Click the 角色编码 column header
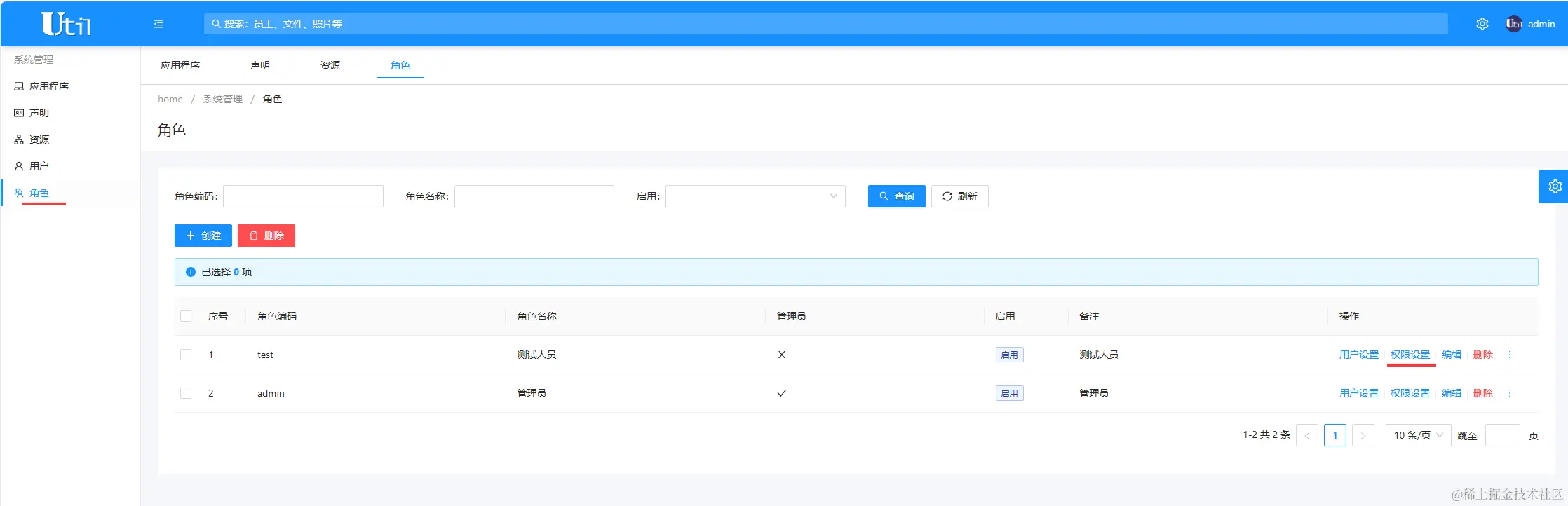Screen dimensions: 1568x506 tap(277, 316)
